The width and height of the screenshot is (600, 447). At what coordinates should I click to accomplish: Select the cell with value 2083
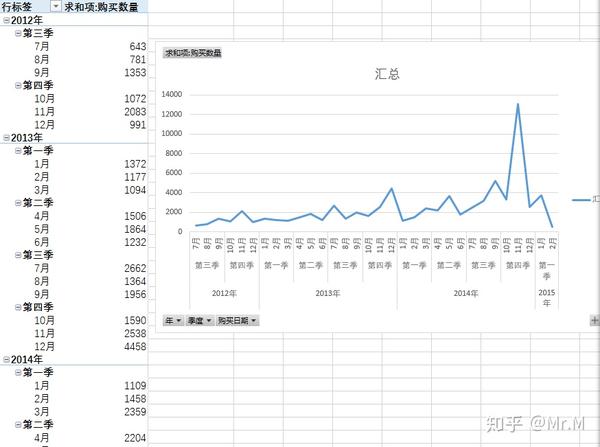tap(135, 111)
